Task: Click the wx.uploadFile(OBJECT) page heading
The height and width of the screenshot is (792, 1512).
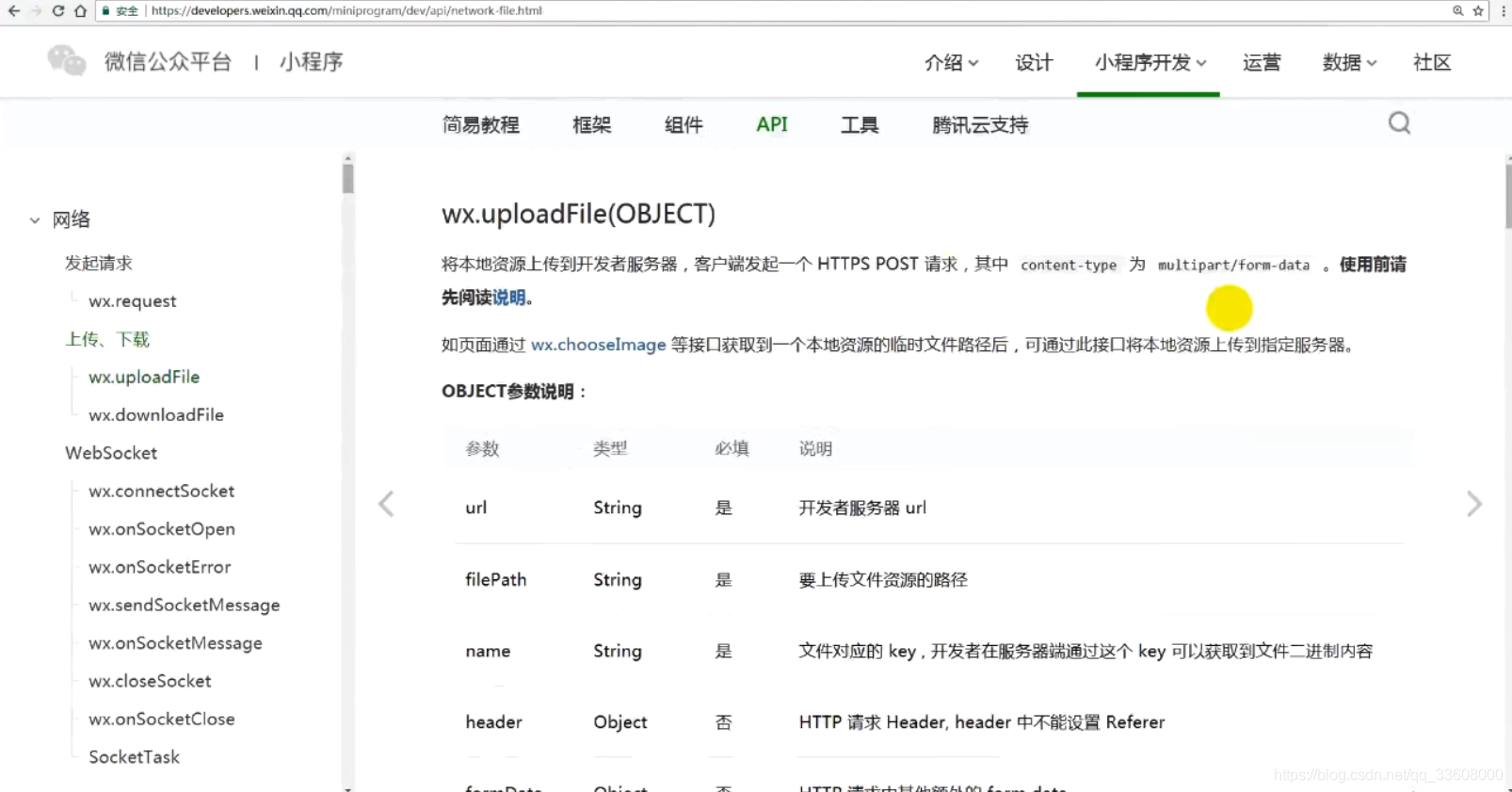Action: (x=579, y=215)
